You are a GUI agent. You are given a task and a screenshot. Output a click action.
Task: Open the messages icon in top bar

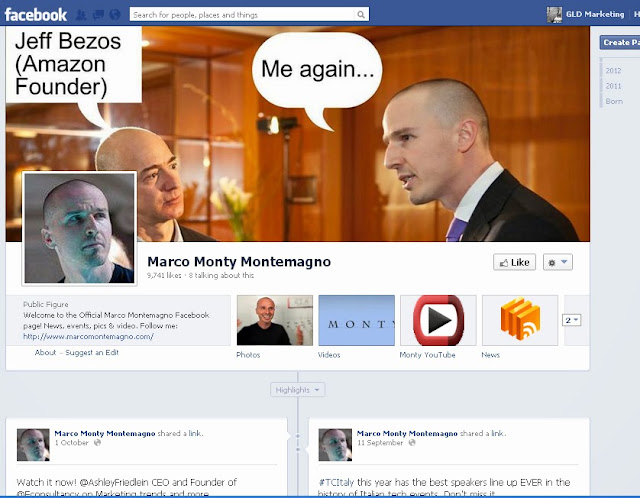98,15
